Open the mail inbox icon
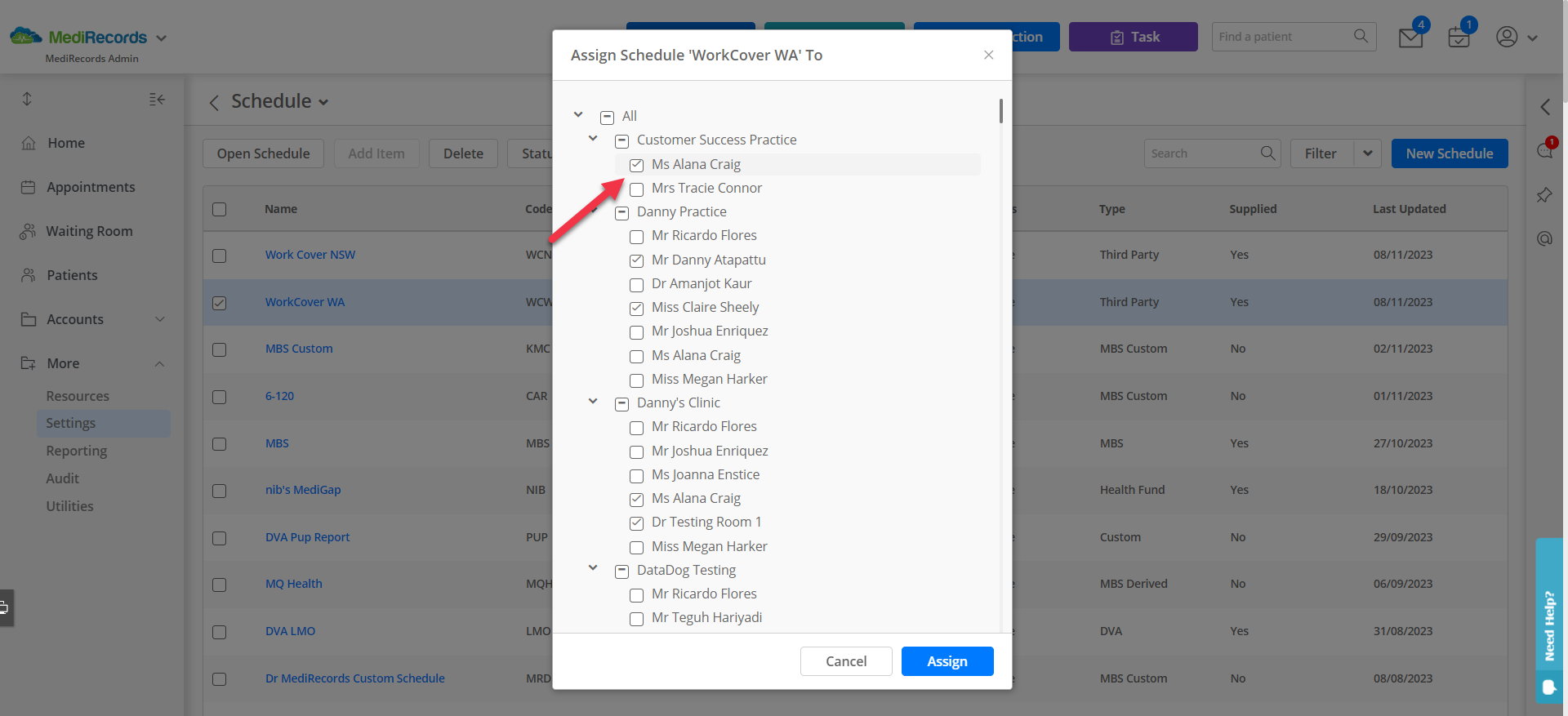The height and width of the screenshot is (716, 1568). click(x=1410, y=38)
